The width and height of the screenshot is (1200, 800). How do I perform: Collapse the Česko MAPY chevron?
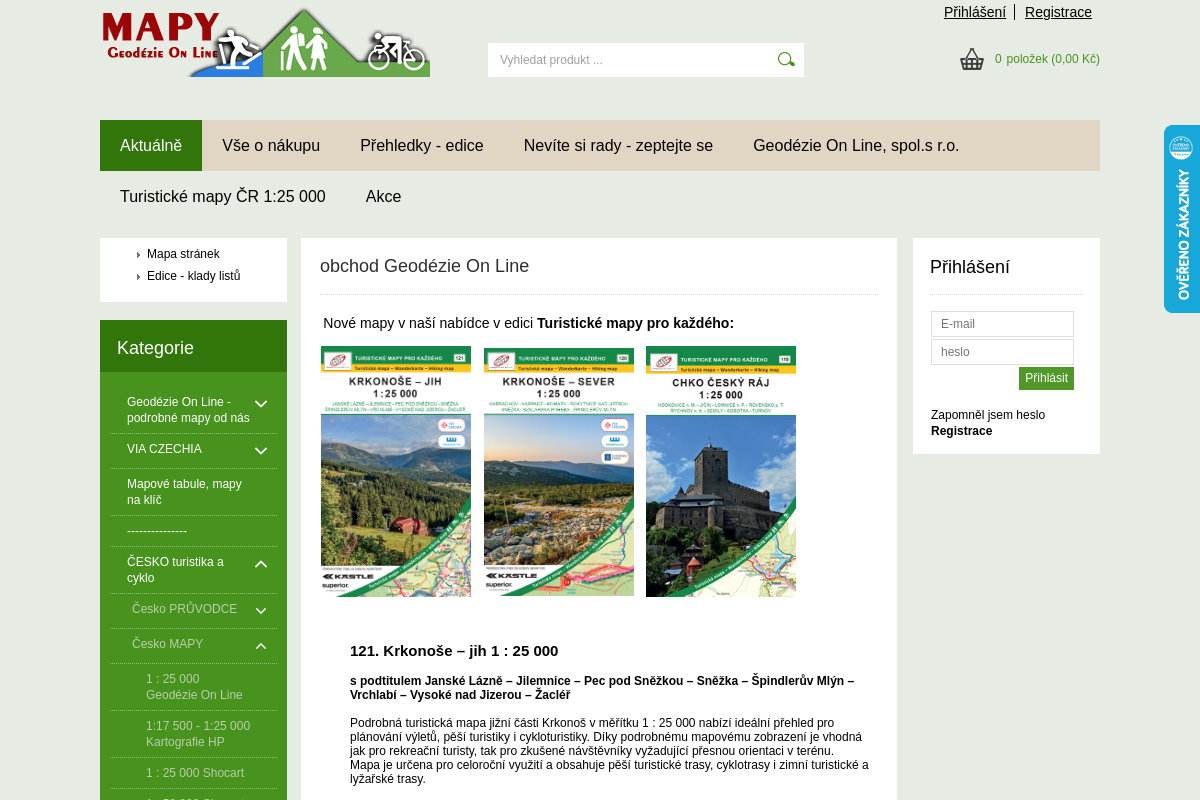pyautogui.click(x=261, y=646)
